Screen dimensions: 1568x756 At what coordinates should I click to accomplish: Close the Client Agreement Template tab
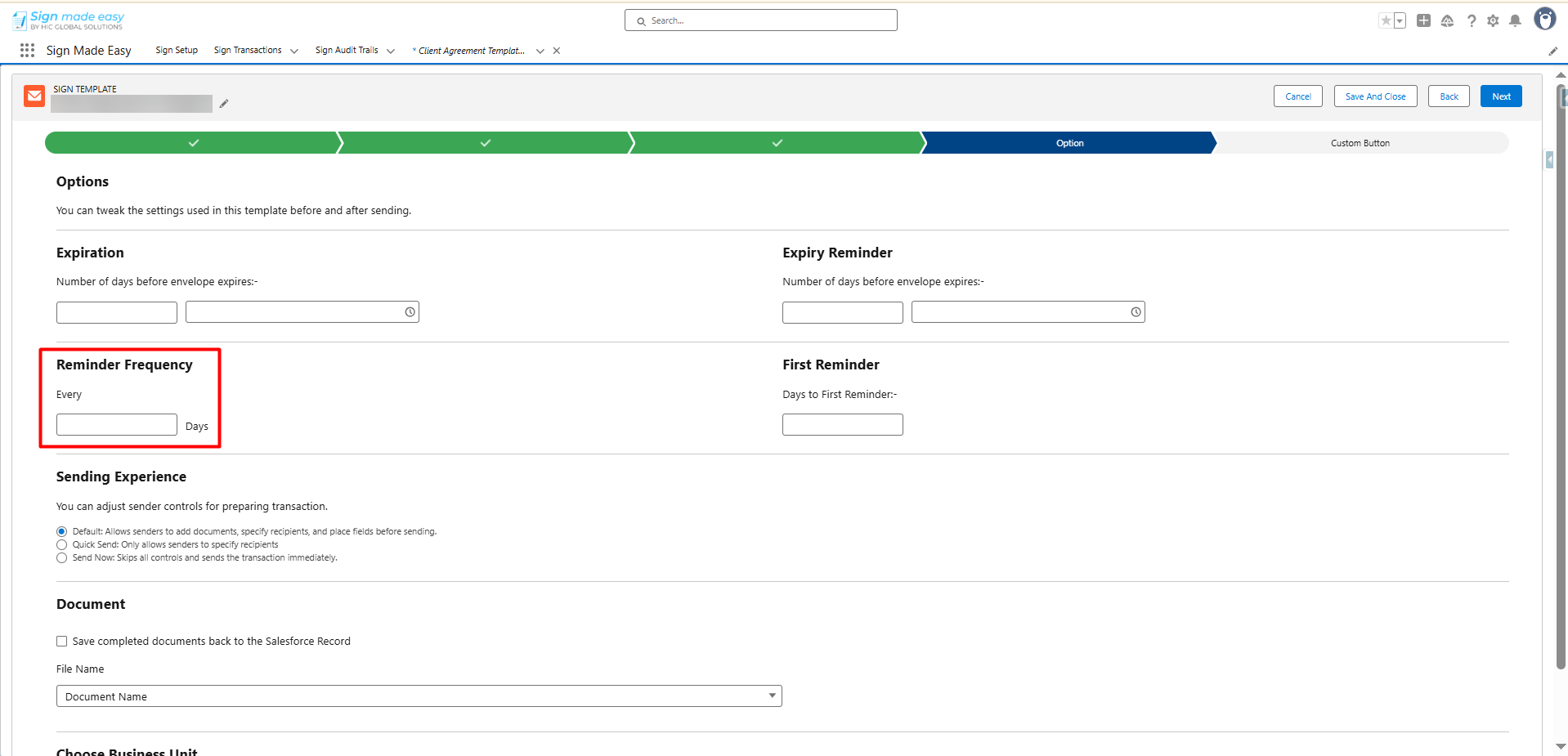(x=557, y=51)
